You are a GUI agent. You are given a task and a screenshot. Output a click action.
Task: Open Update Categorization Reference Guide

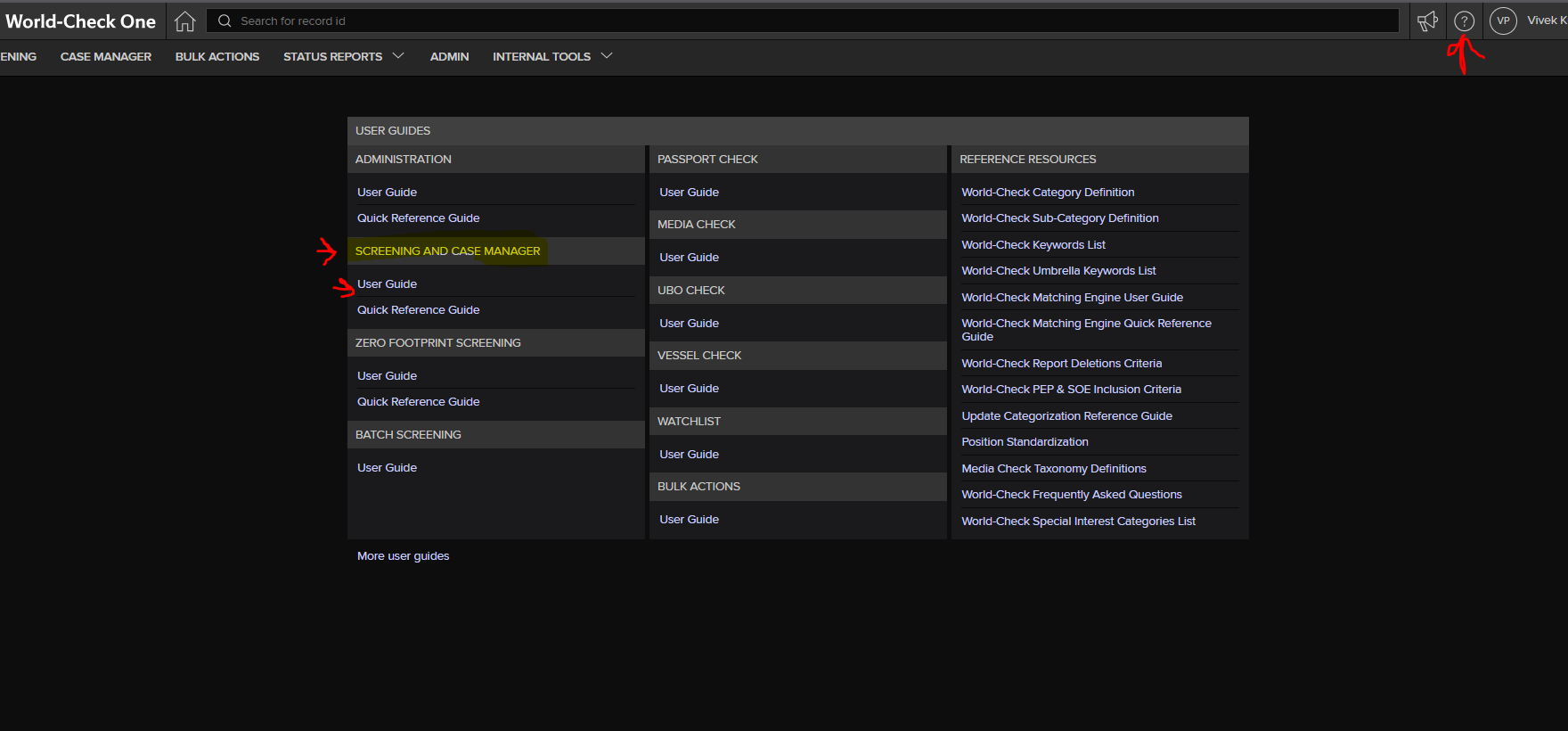[x=1066, y=416]
